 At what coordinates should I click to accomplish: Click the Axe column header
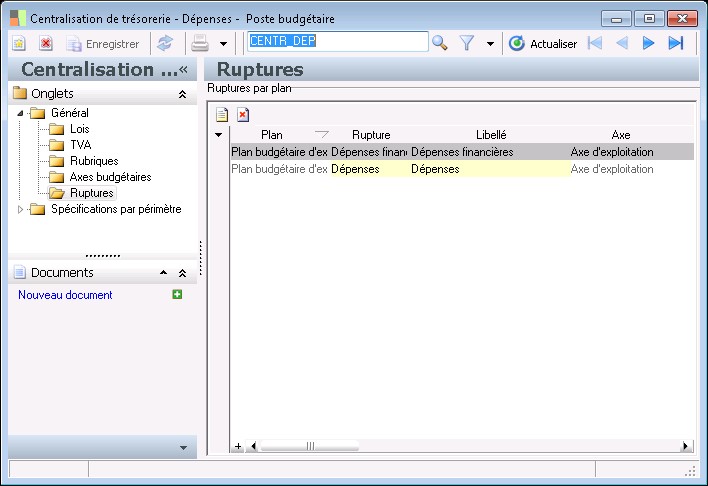pos(621,135)
